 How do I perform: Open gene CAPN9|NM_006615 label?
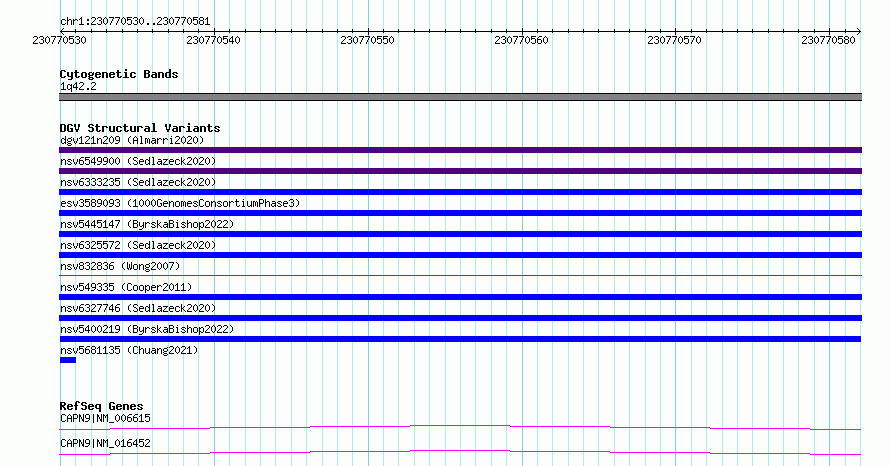coord(106,418)
